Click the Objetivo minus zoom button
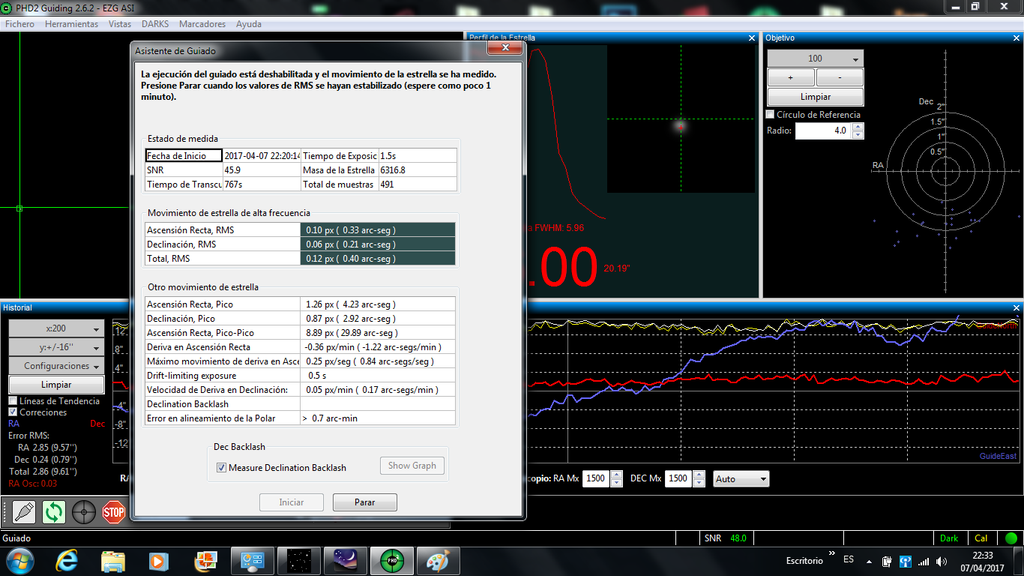This screenshot has width=1024, height=576. click(840, 78)
